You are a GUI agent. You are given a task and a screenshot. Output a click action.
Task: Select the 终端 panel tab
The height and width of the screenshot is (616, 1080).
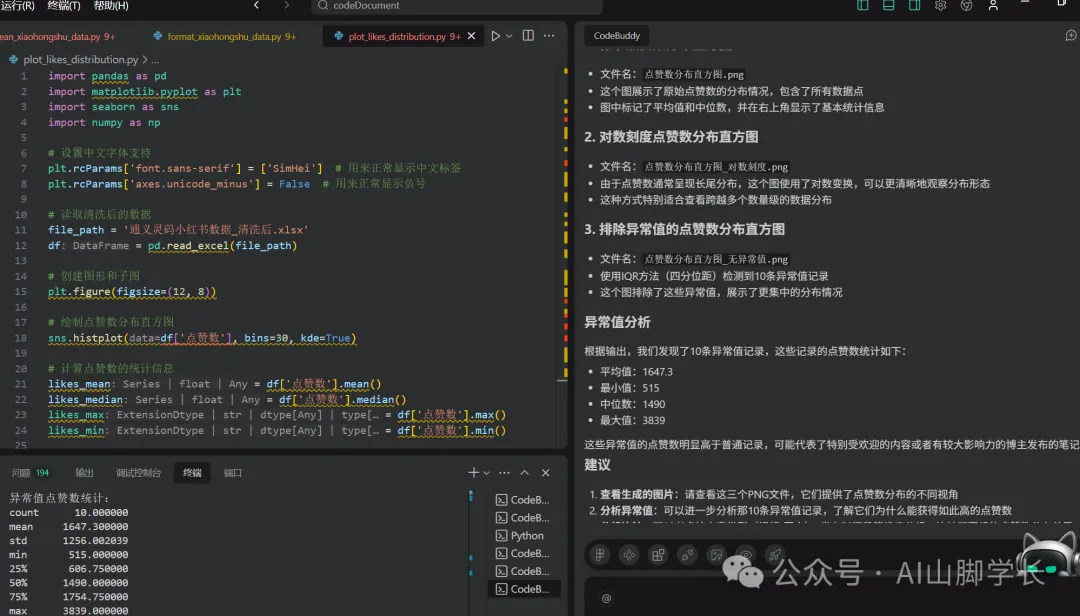point(192,473)
